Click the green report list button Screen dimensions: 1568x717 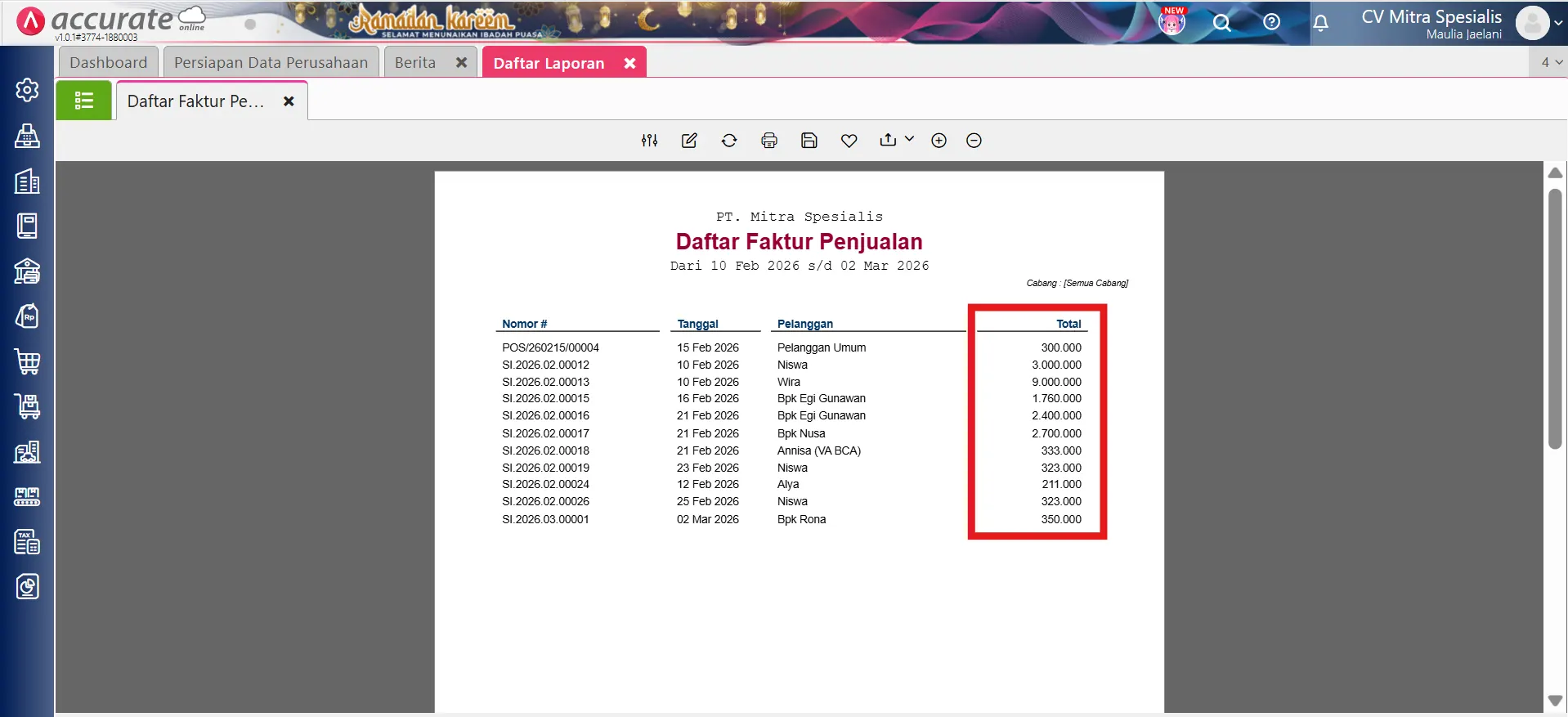[x=83, y=101]
